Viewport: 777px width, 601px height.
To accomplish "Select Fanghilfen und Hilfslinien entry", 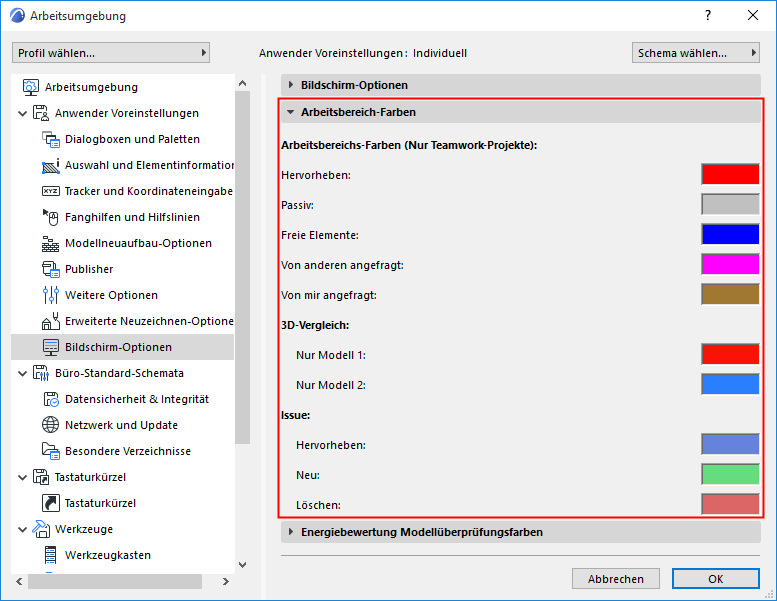I will (132, 217).
